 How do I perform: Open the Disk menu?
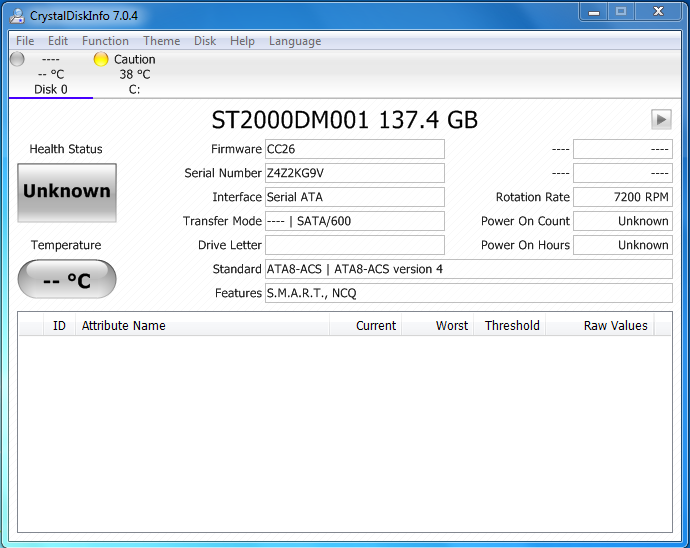click(205, 41)
